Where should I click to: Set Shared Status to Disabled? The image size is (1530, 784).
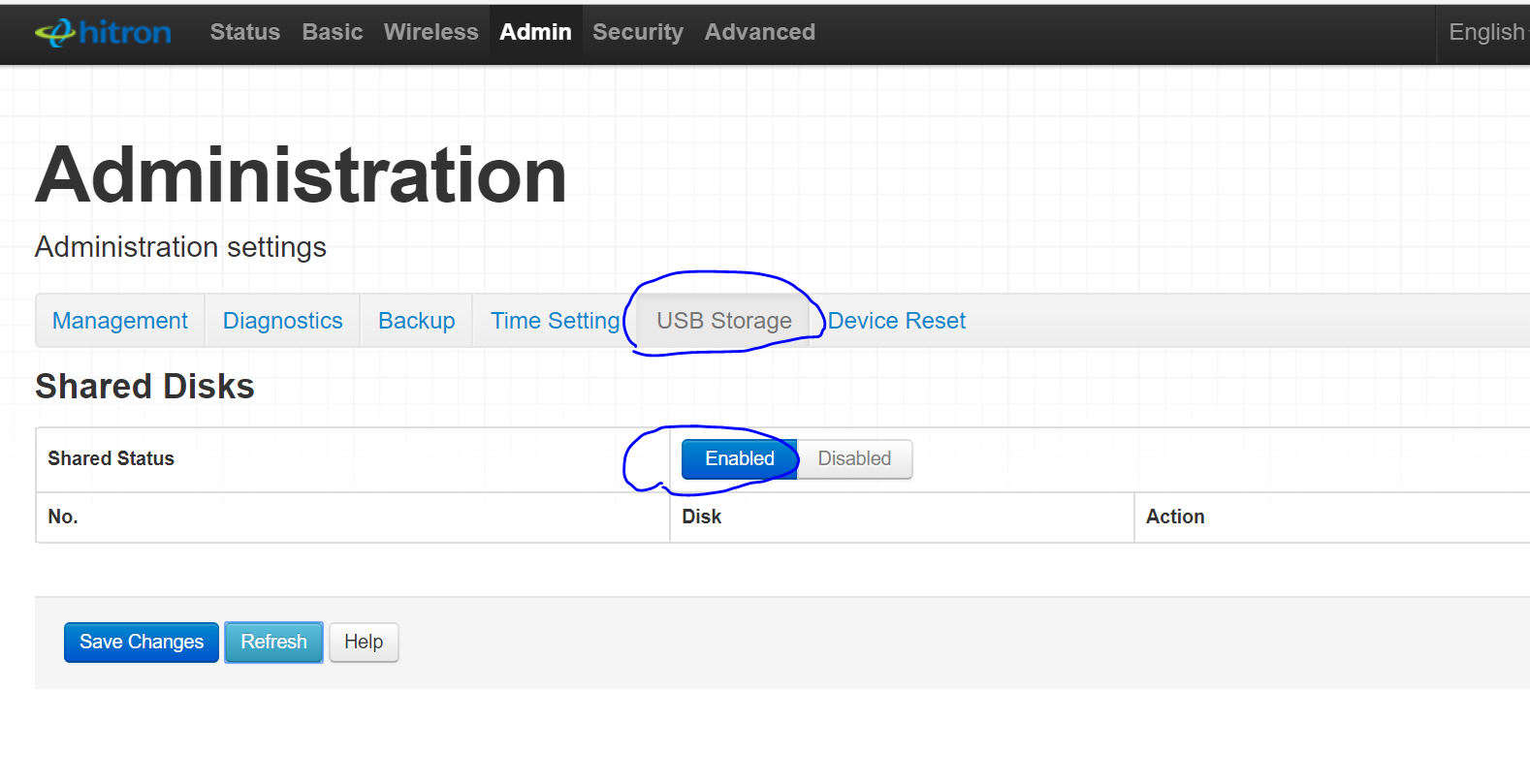point(854,459)
